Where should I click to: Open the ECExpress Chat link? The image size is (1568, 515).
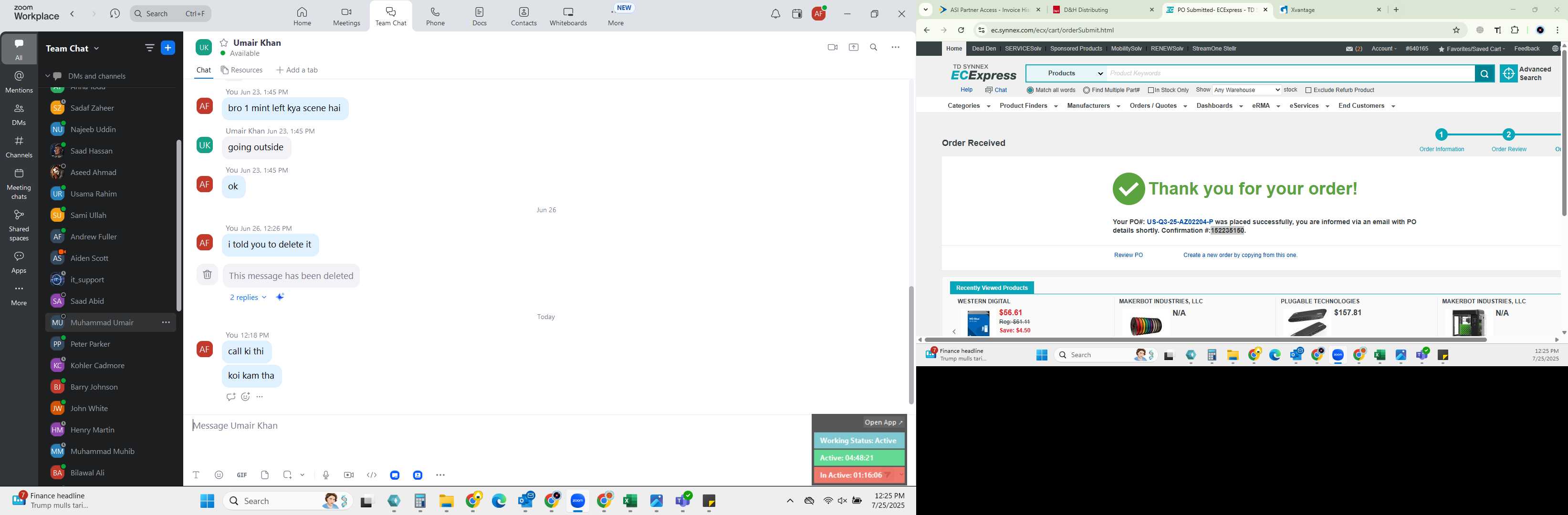[x=996, y=90]
